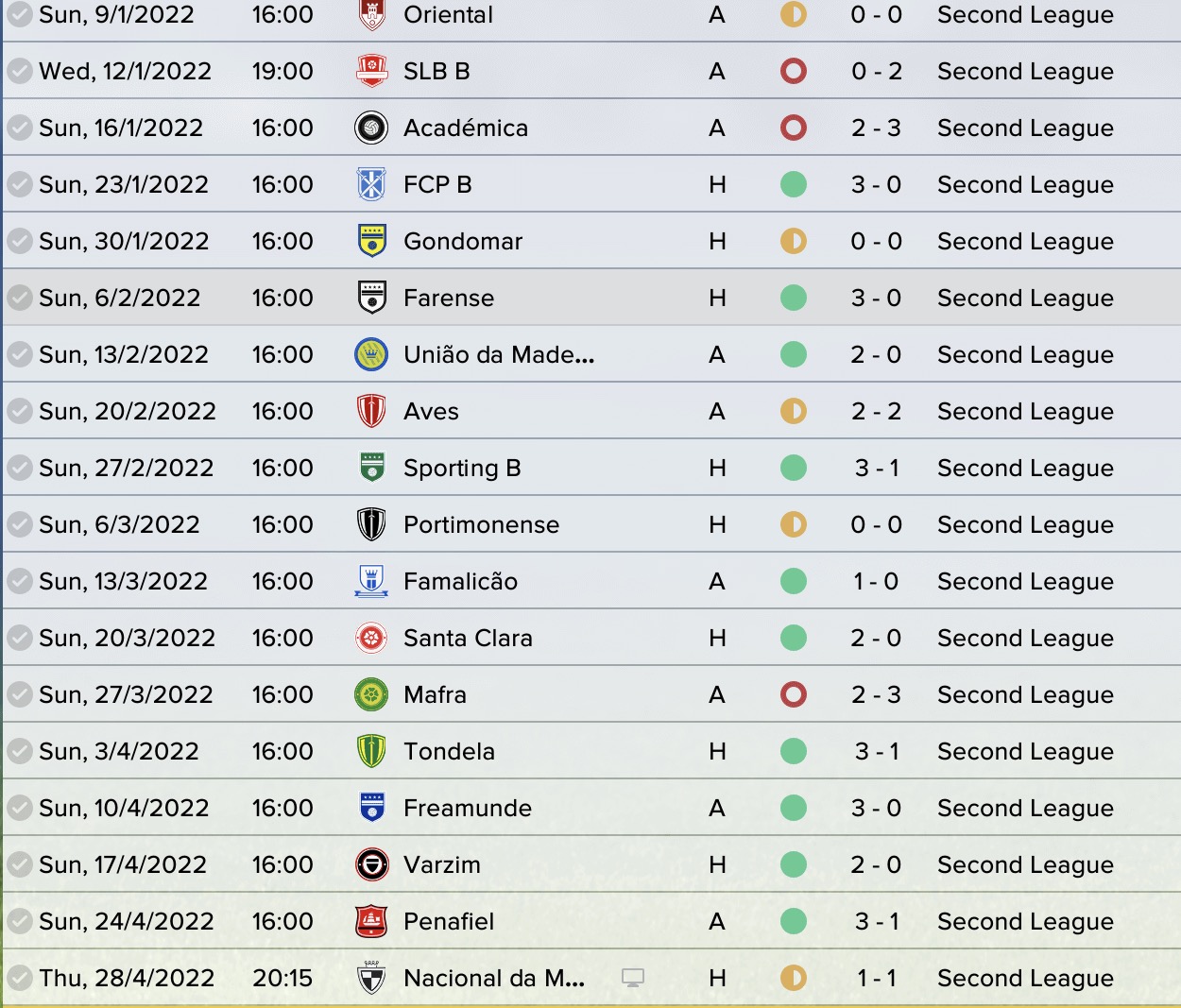
Task: Click the green win indicator for Sporting B
Action: [x=794, y=468]
